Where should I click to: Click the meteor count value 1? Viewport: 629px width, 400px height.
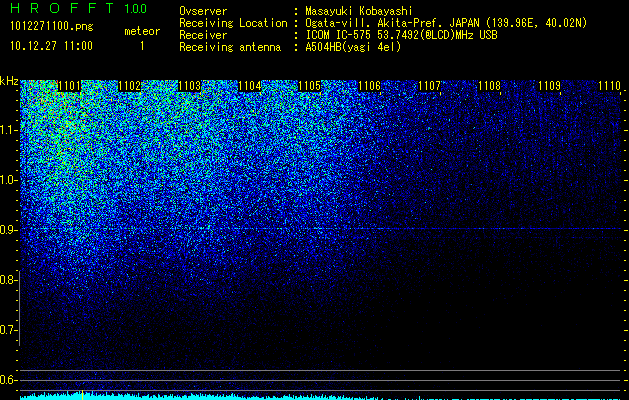pos(142,46)
